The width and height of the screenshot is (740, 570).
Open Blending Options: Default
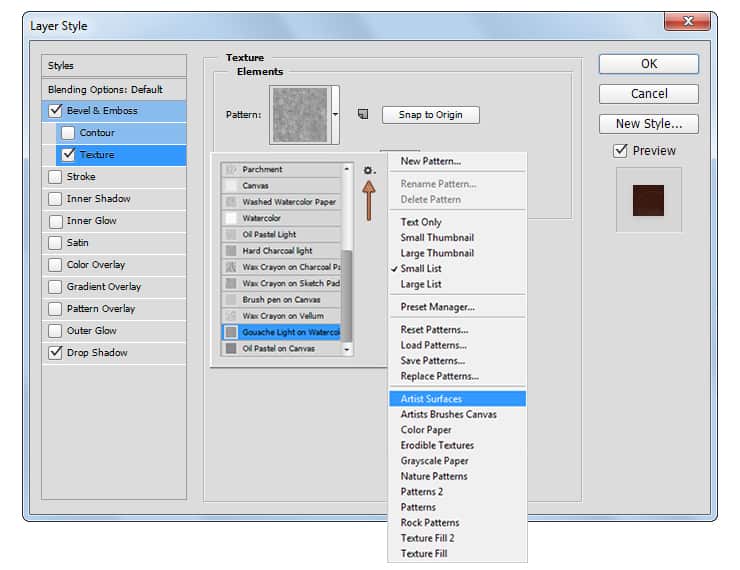[x=114, y=89]
